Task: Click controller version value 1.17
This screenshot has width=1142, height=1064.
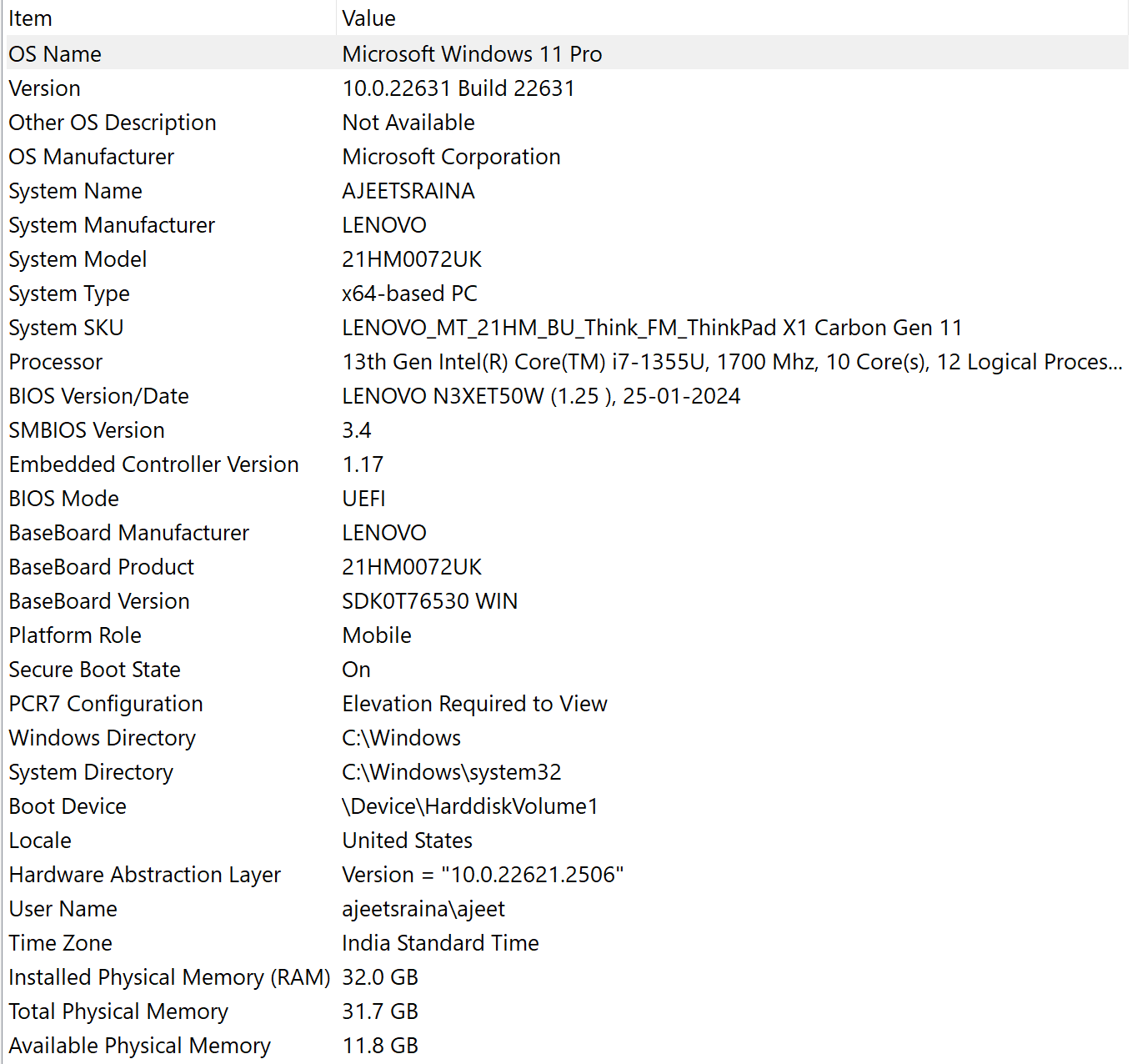Action: (x=363, y=464)
